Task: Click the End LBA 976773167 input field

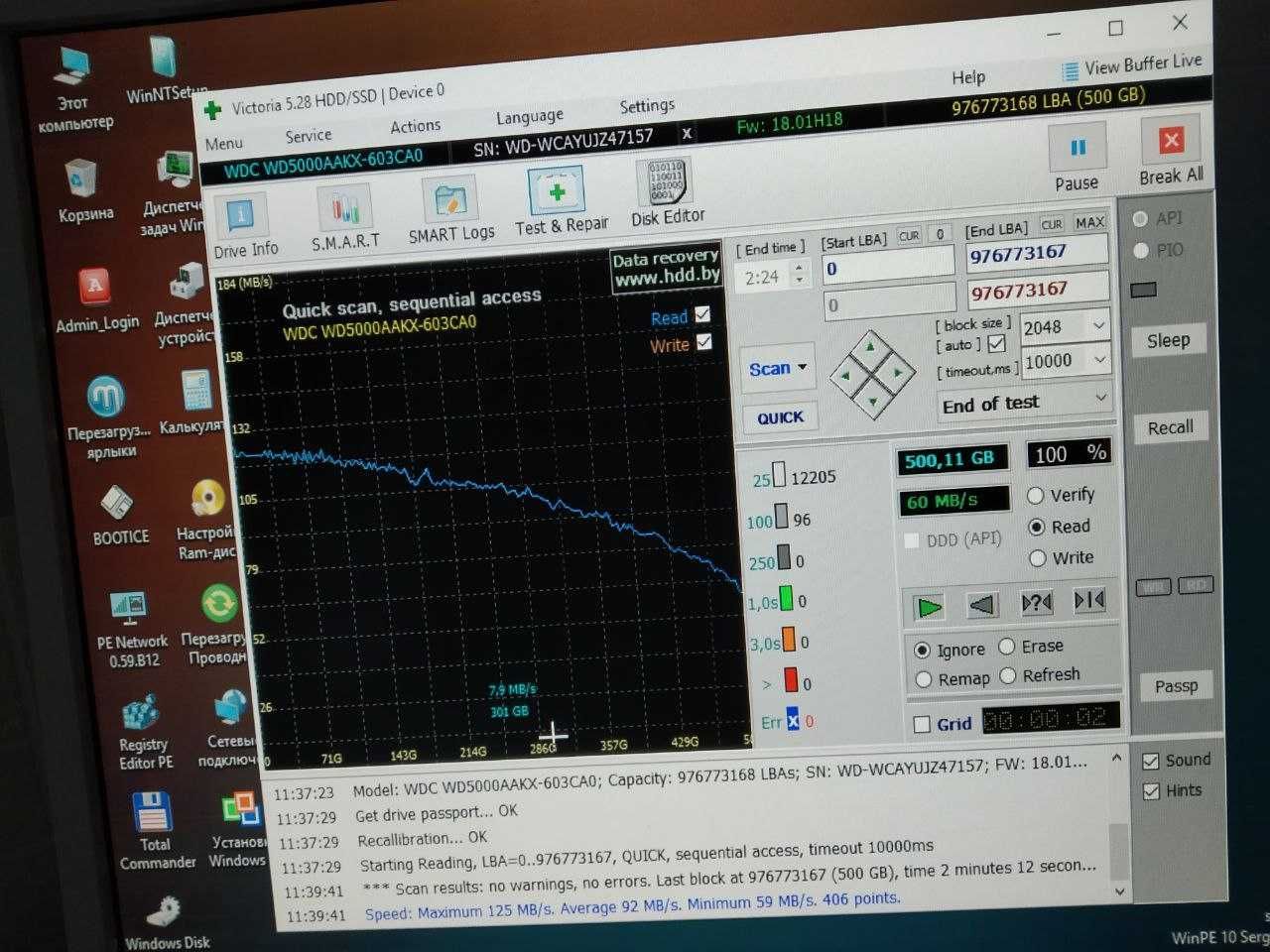Action: pyautogui.click(x=1037, y=254)
